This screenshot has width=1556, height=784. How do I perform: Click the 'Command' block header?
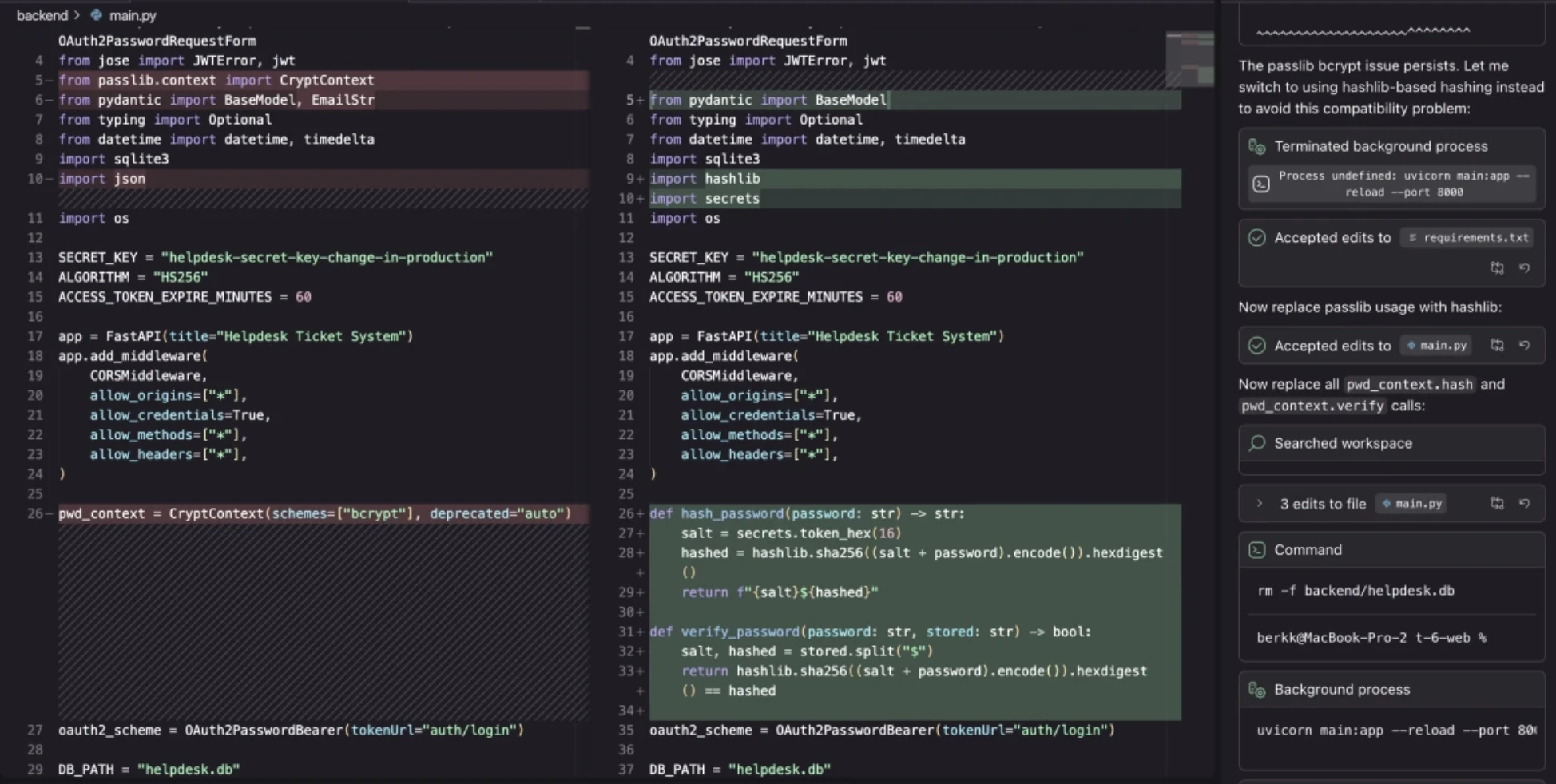click(x=1391, y=550)
